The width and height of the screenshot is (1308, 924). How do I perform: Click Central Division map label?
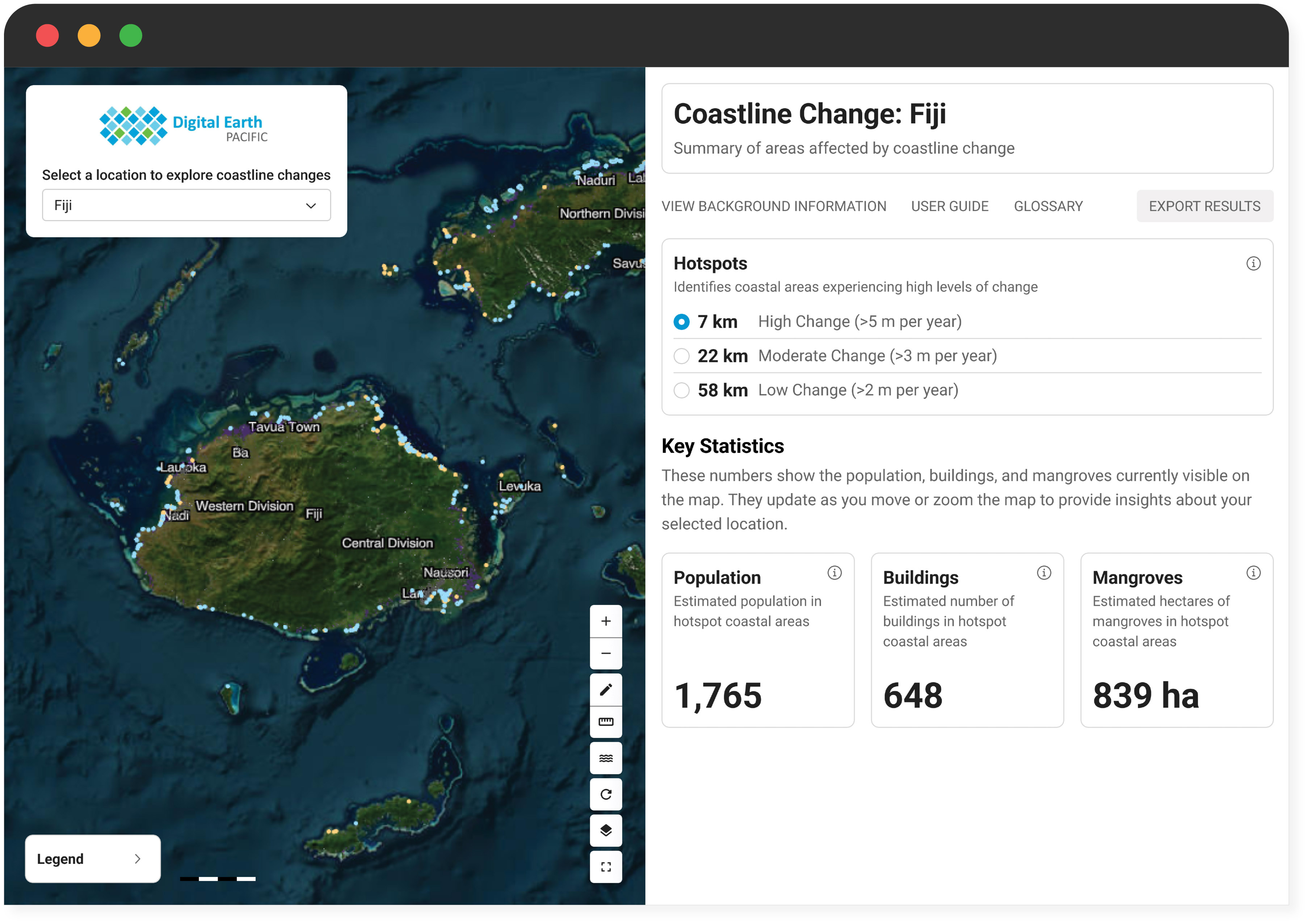(x=387, y=543)
